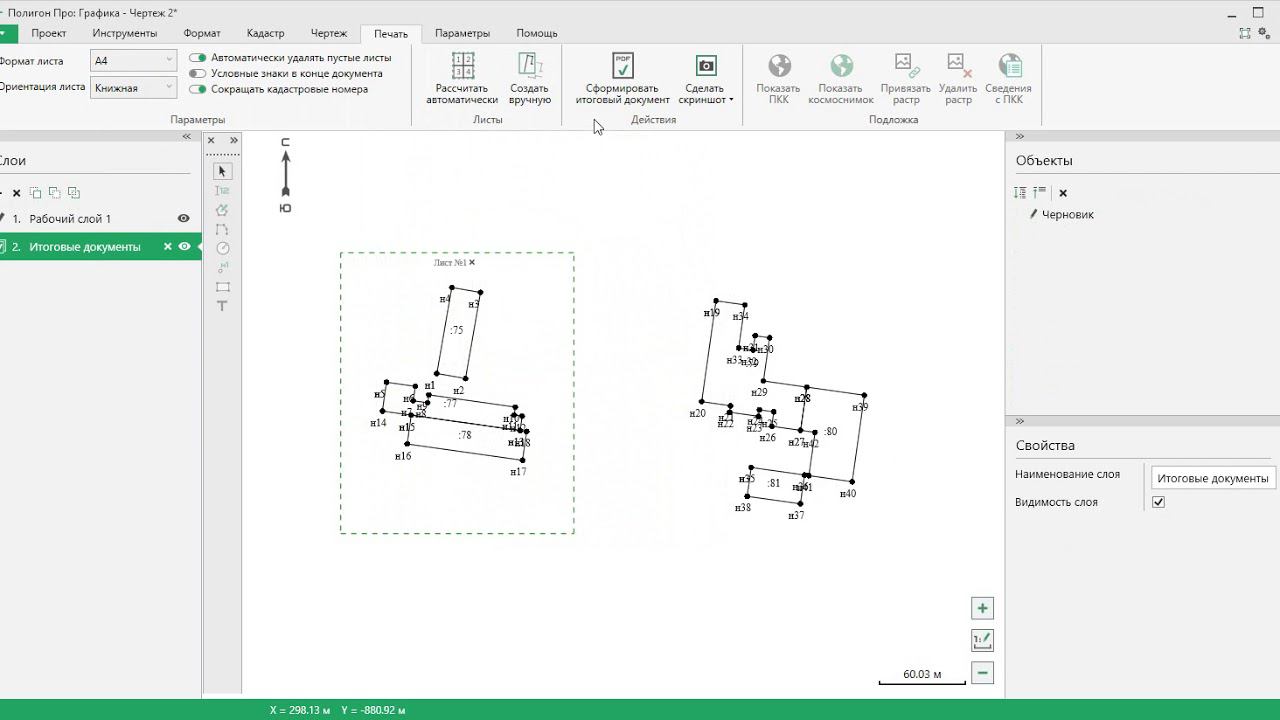1280x720 pixels.
Task: Click Наименование слоя input field
Action: pyautogui.click(x=1213, y=478)
